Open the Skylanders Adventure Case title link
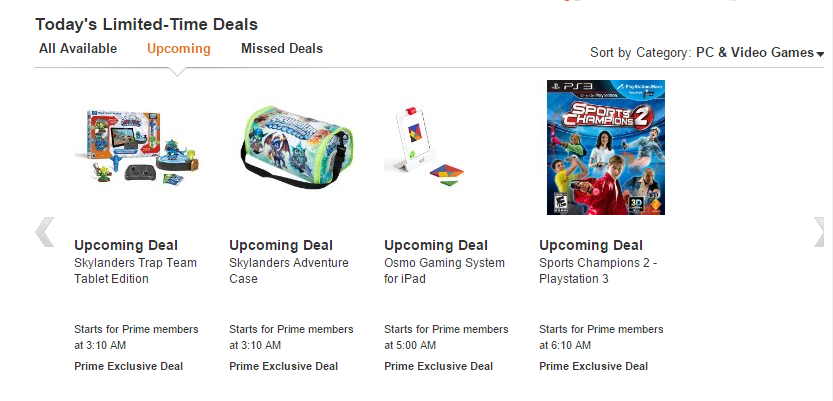The width and height of the screenshot is (833, 401). click(289, 271)
